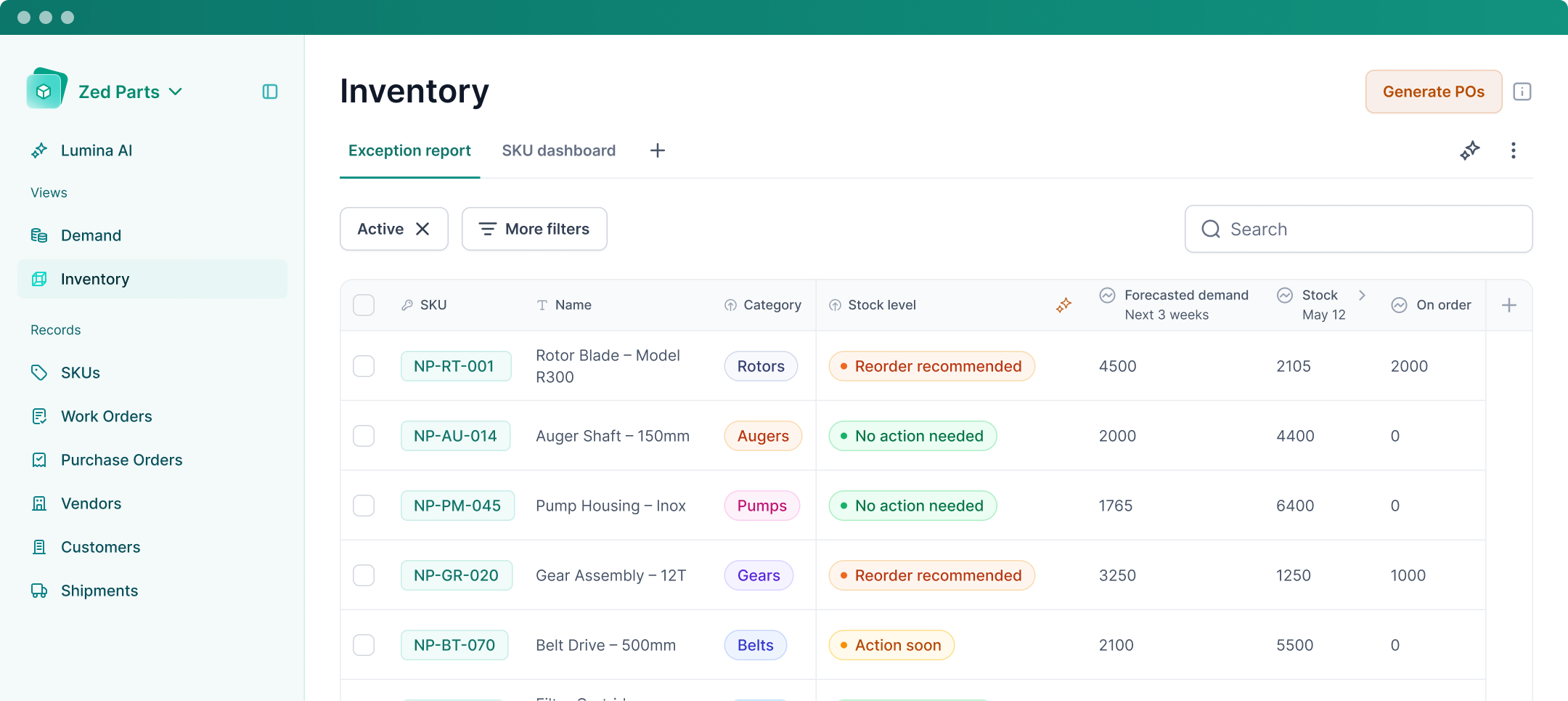The image size is (1568, 701).
Task: Open Lumina AI from the sidebar
Action: pyautogui.click(x=96, y=150)
